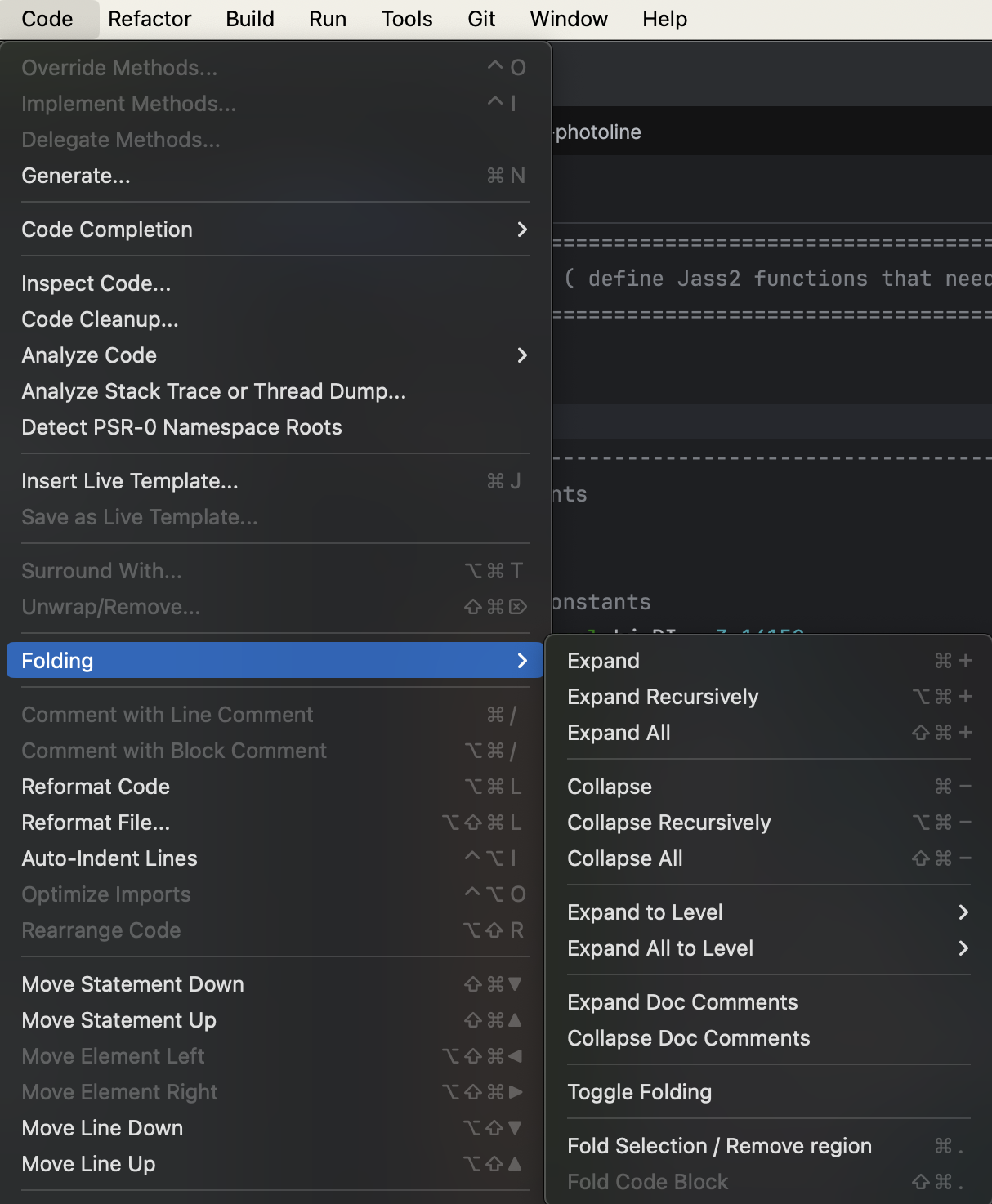The width and height of the screenshot is (992, 1204).
Task: Choose Fold Selection / Remove region
Action: (x=719, y=1146)
